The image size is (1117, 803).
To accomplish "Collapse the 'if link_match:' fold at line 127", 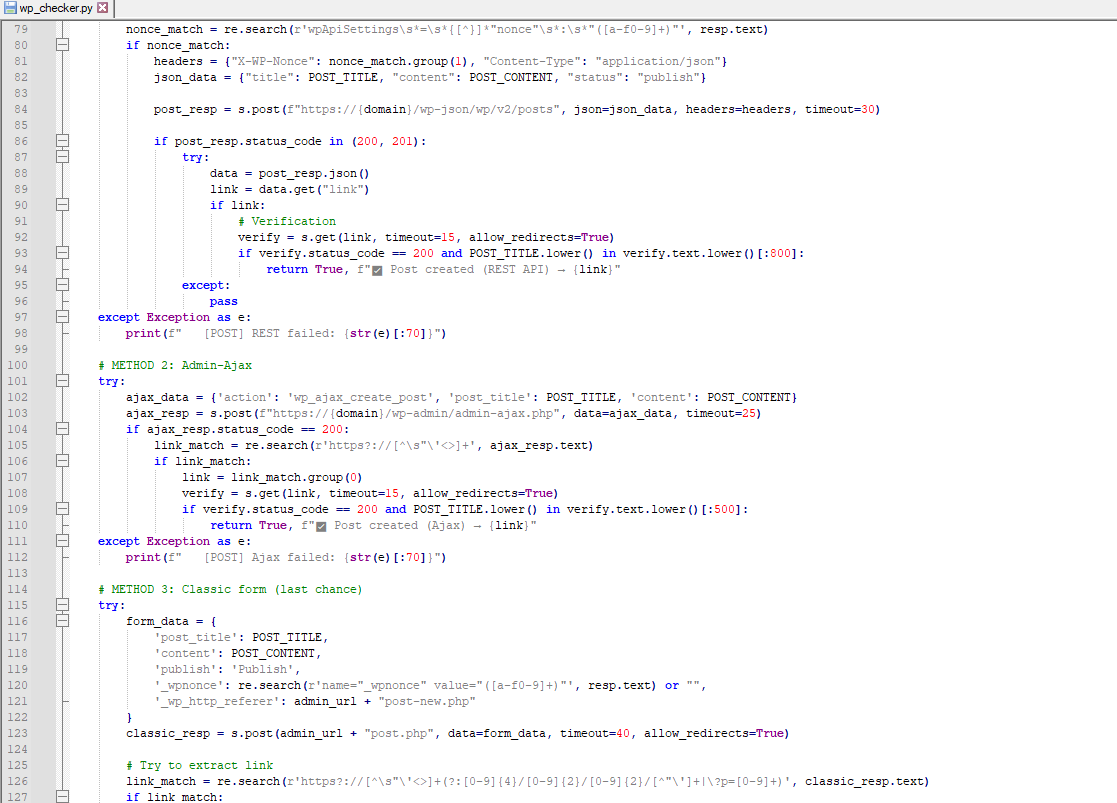I will pos(63,797).
